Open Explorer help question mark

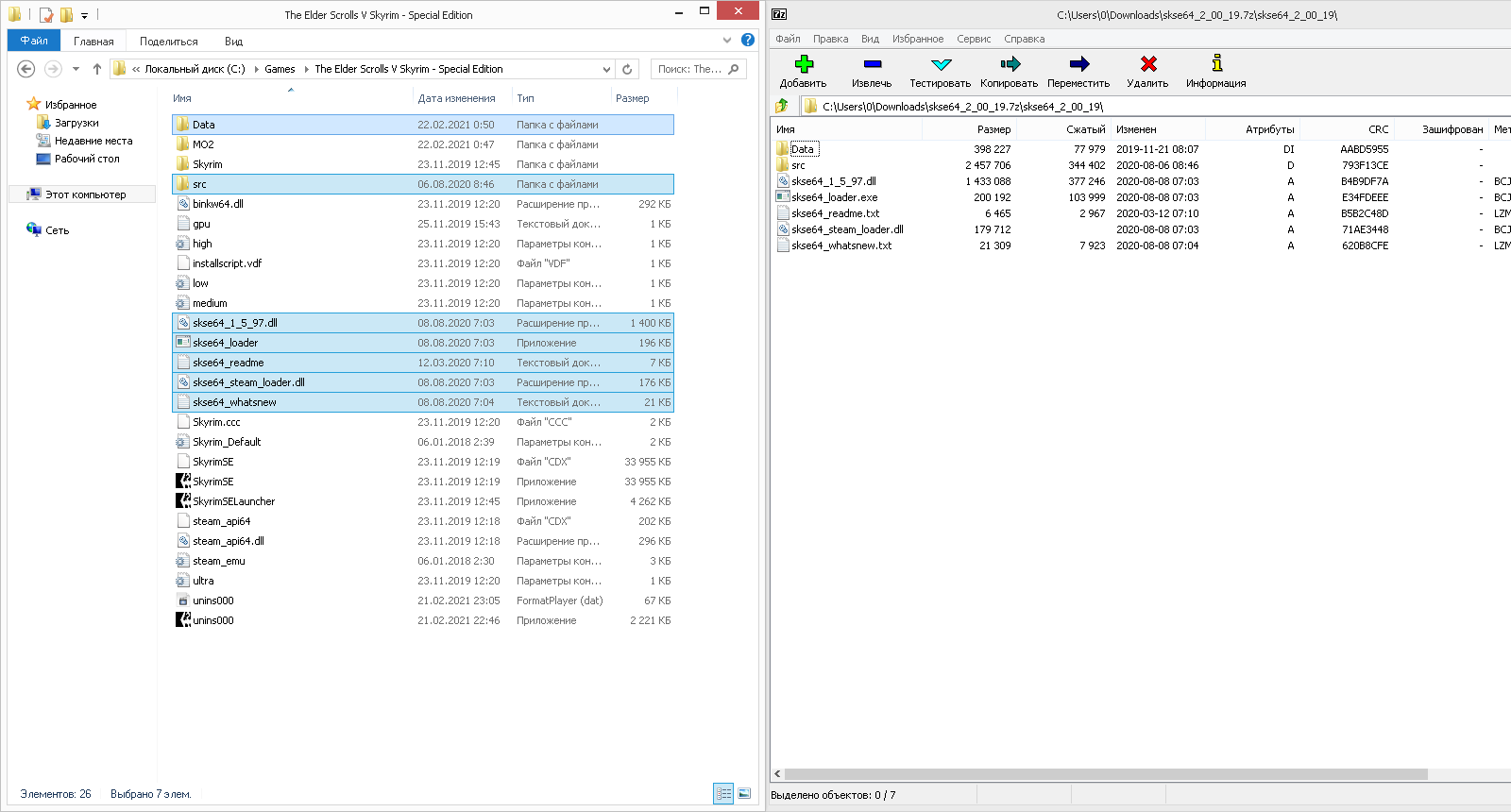pyautogui.click(x=748, y=40)
